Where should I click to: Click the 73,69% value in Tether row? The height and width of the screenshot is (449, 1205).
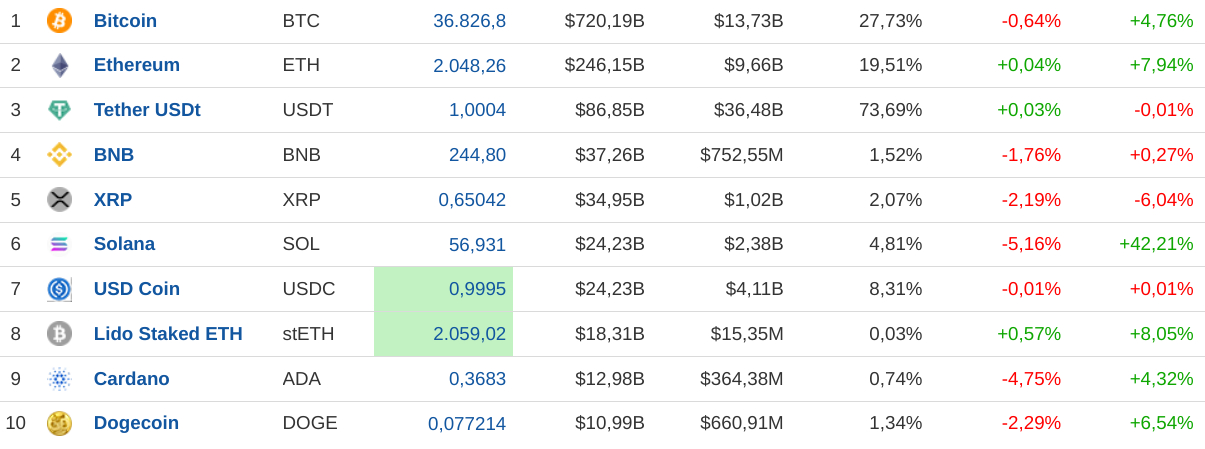coord(891,110)
